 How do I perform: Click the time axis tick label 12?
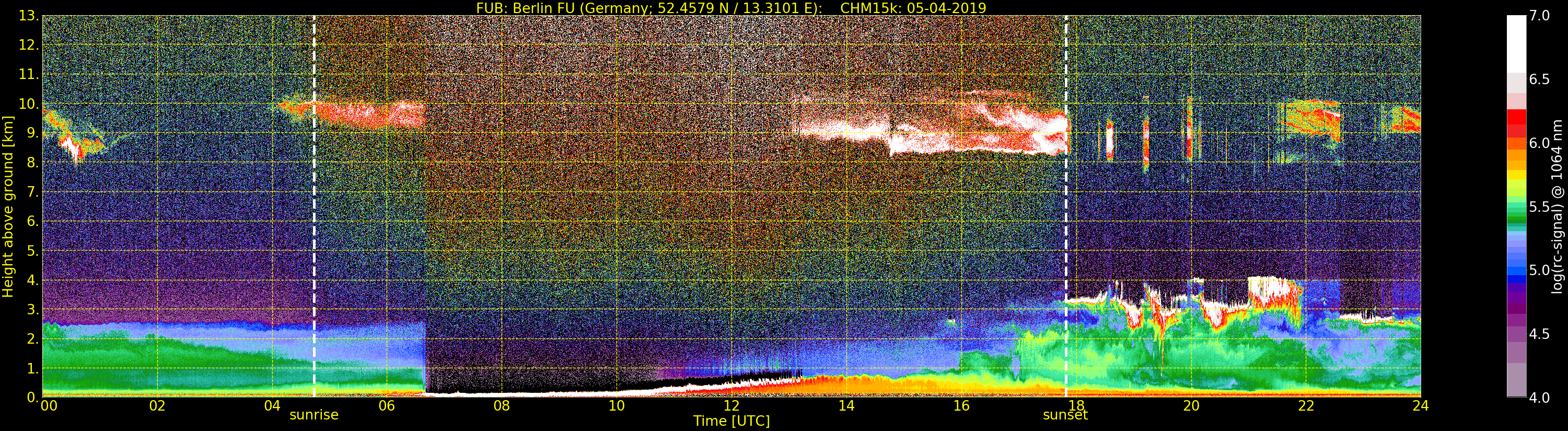coord(731,406)
